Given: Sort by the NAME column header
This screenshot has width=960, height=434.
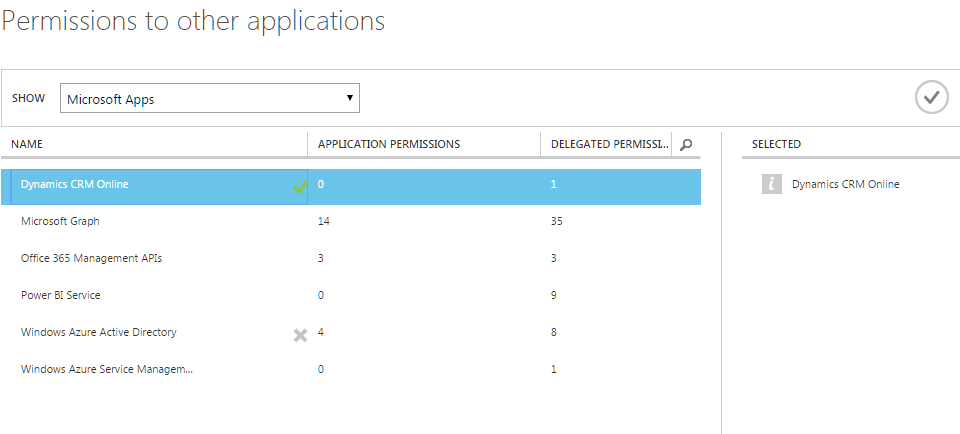Looking at the screenshot, I should [x=27, y=144].
